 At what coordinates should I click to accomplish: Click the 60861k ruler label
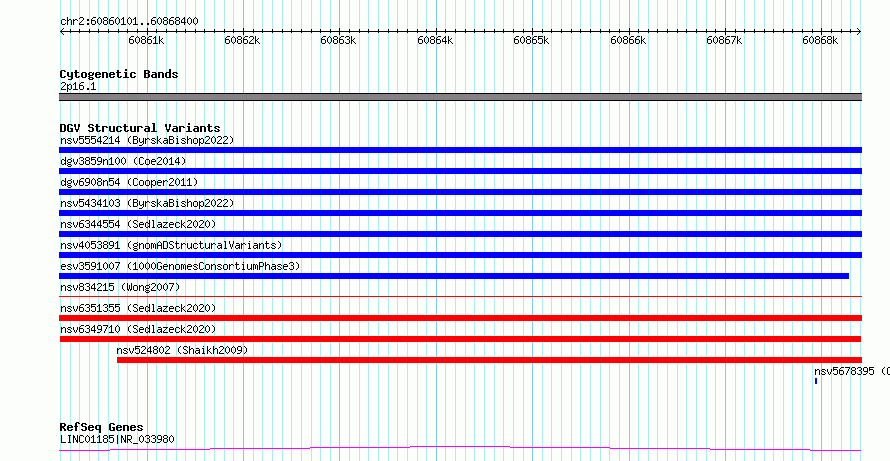pos(147,40)
